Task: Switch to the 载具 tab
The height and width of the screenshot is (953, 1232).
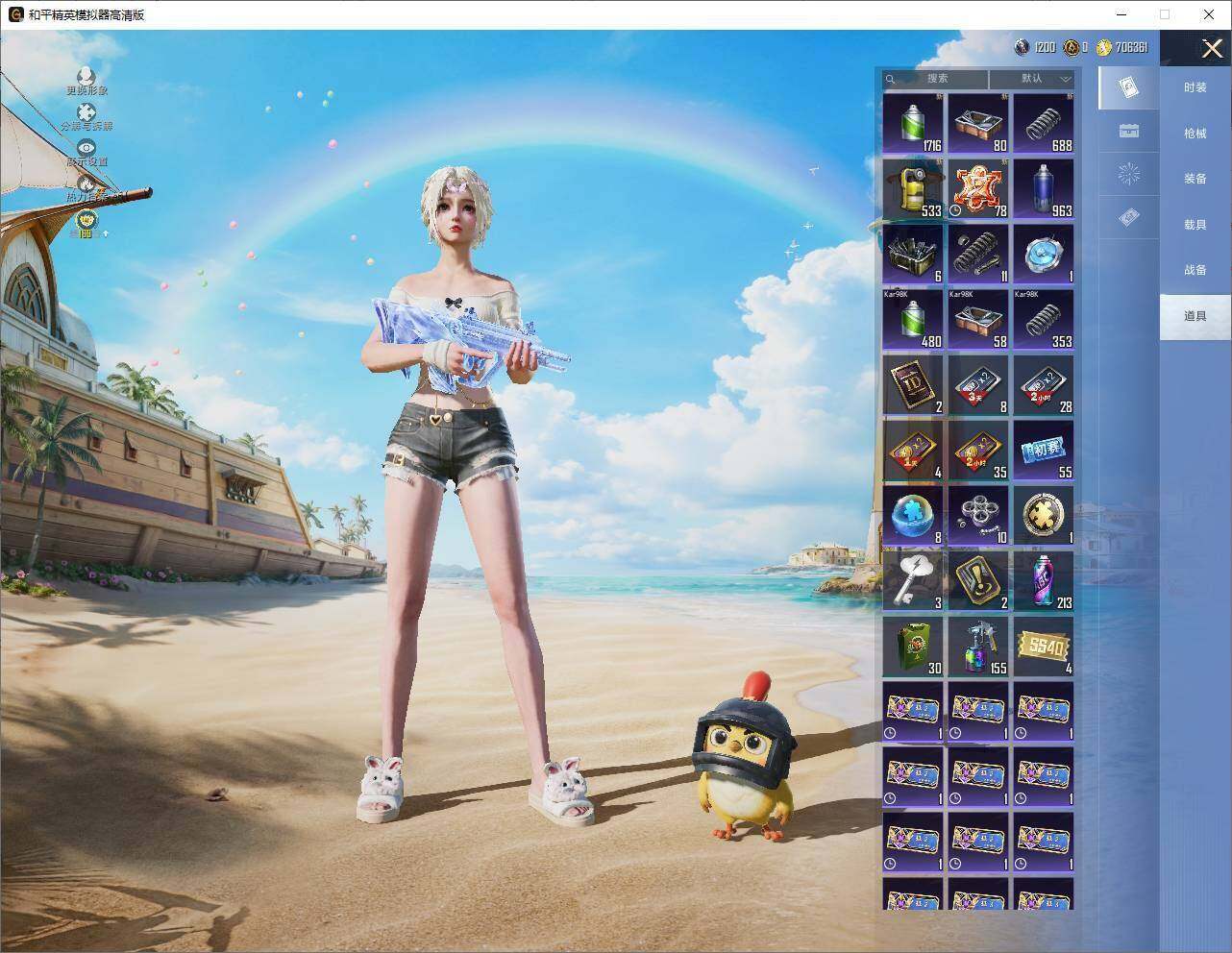Action: click(1195, 225)
